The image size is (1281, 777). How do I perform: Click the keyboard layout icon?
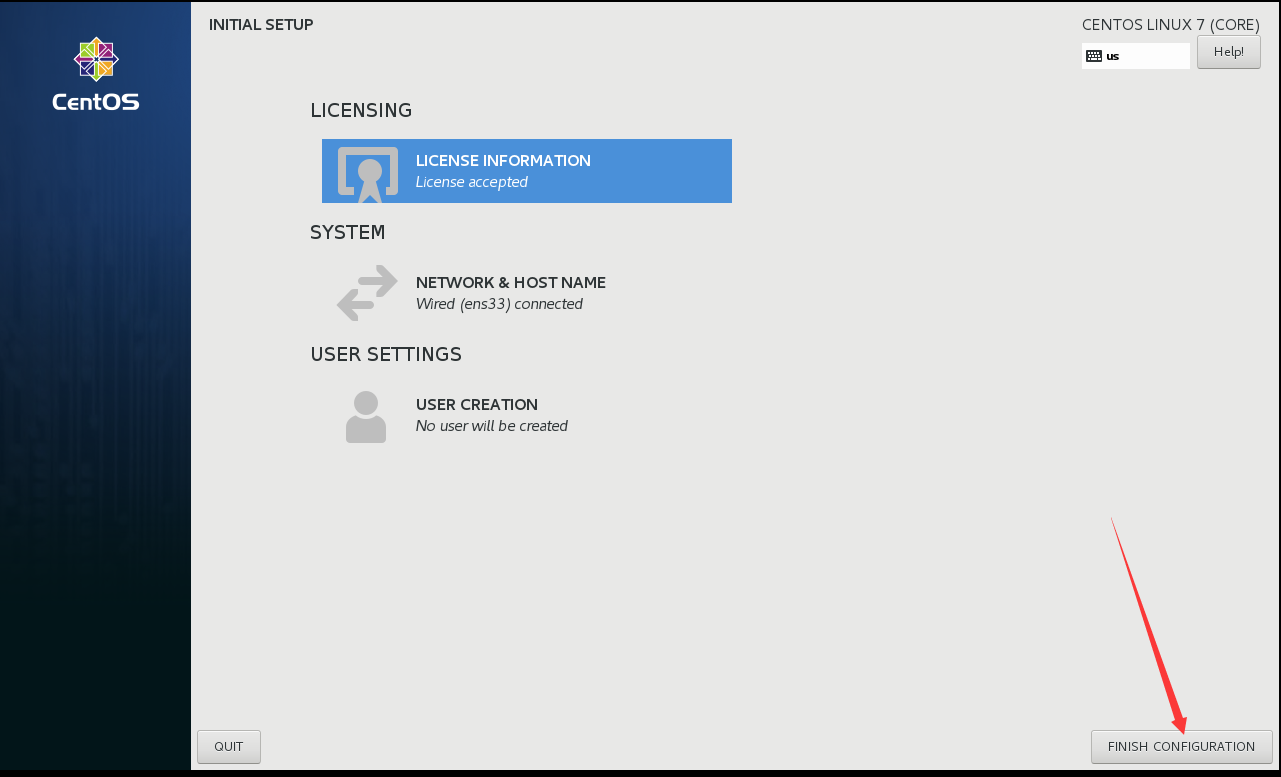(1094, 56)
